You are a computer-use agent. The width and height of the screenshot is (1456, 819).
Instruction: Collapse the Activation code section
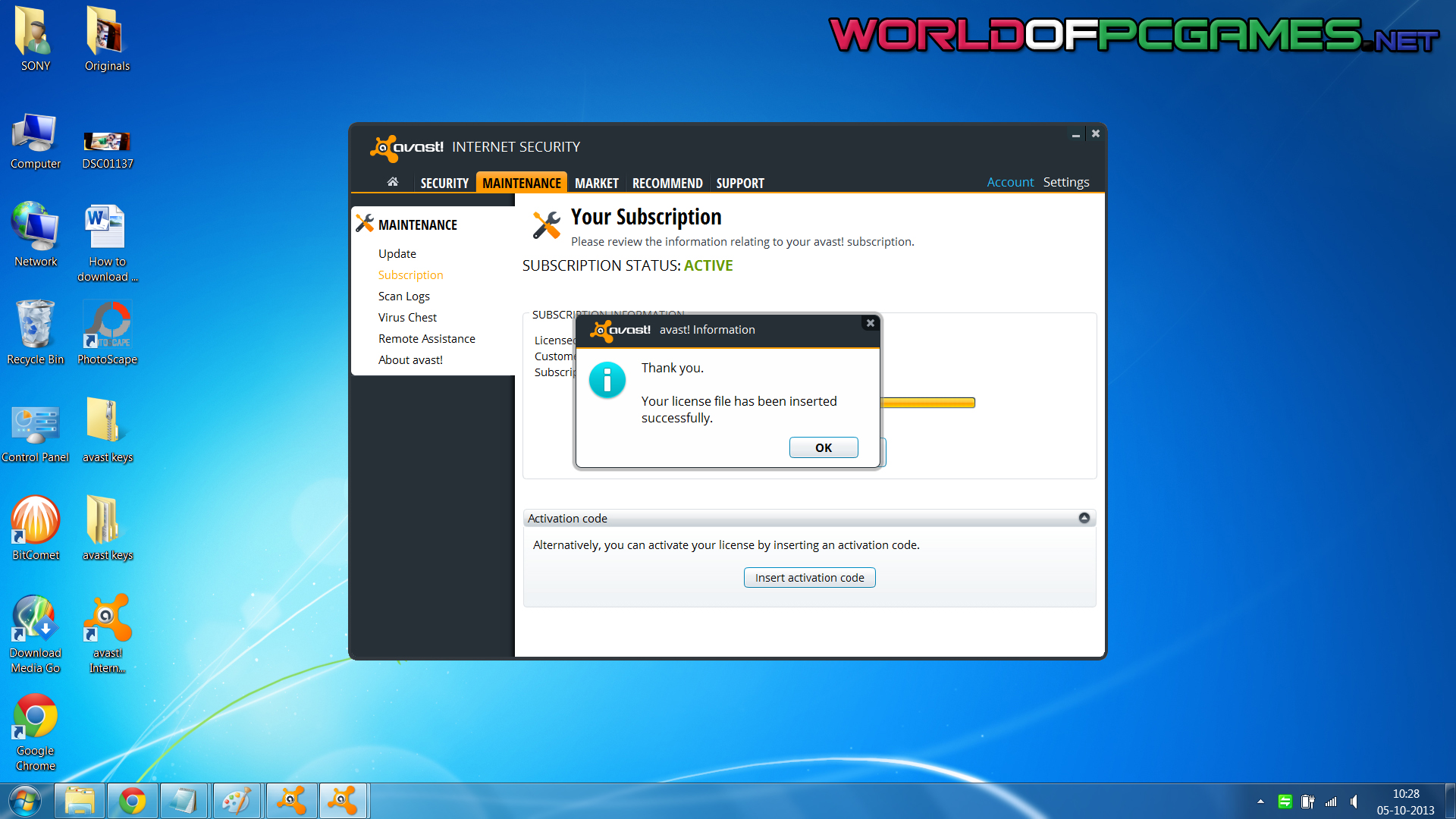coord(1084,518)
